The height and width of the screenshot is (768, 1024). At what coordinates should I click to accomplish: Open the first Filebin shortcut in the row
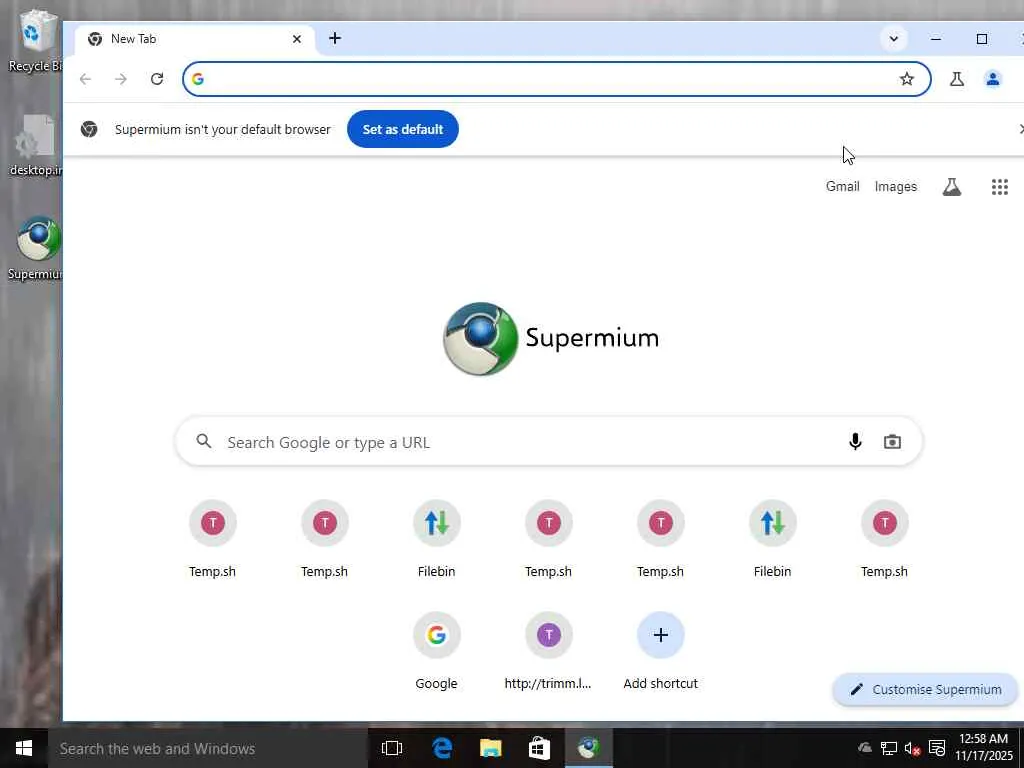pos(436,538)
